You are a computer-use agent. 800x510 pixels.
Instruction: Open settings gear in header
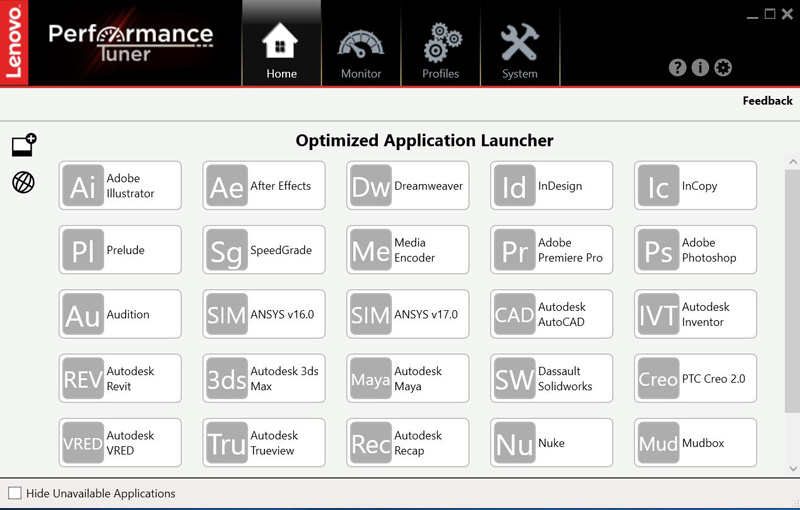[723, 67]
